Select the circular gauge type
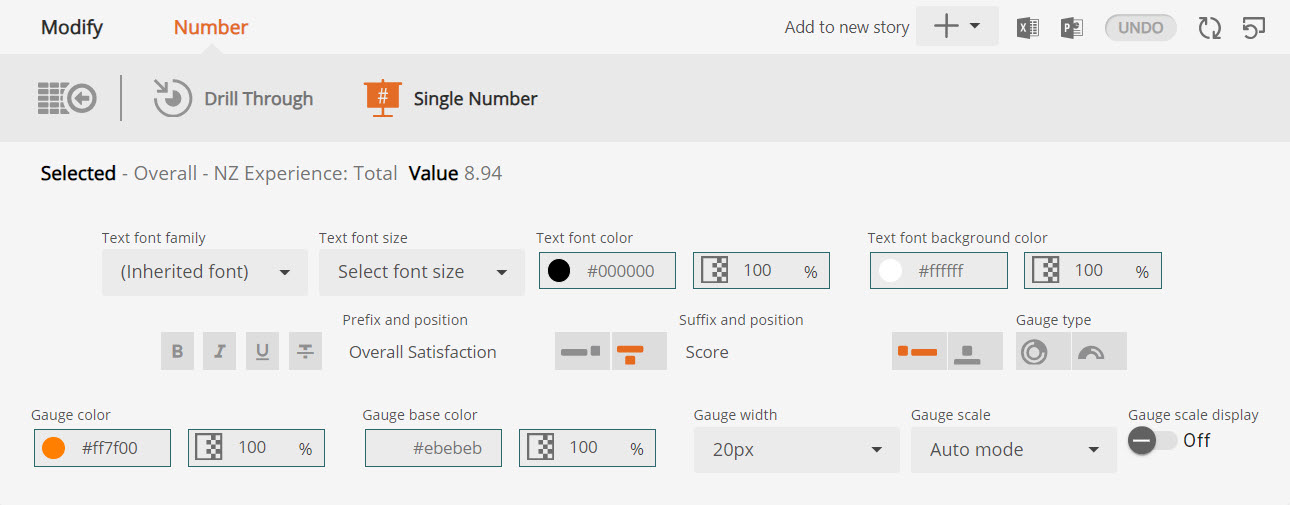Viewport: 1290px width, 505px height. 1043,351
